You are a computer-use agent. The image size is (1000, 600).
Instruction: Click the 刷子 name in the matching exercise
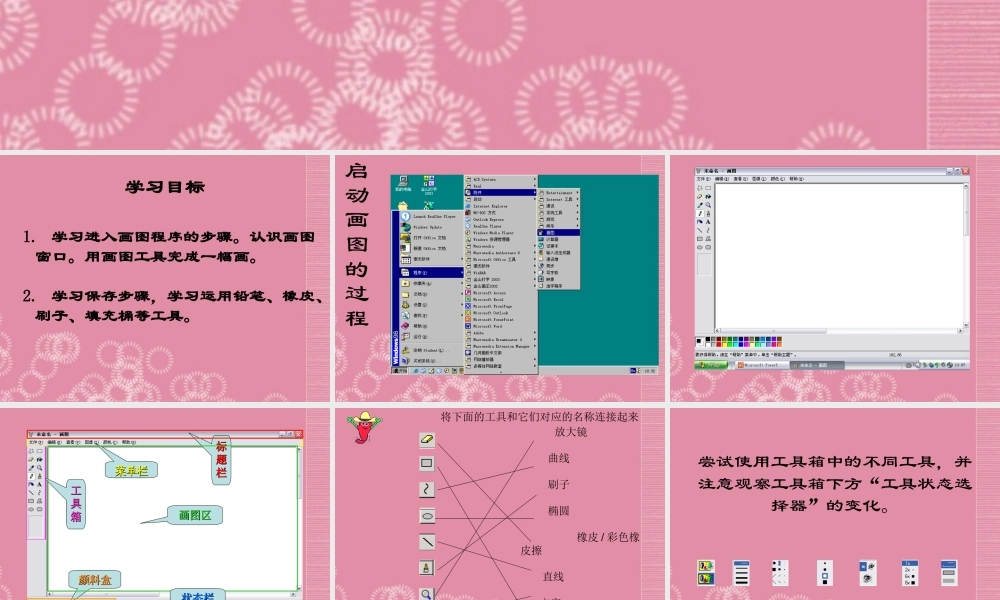click(559, 485)
